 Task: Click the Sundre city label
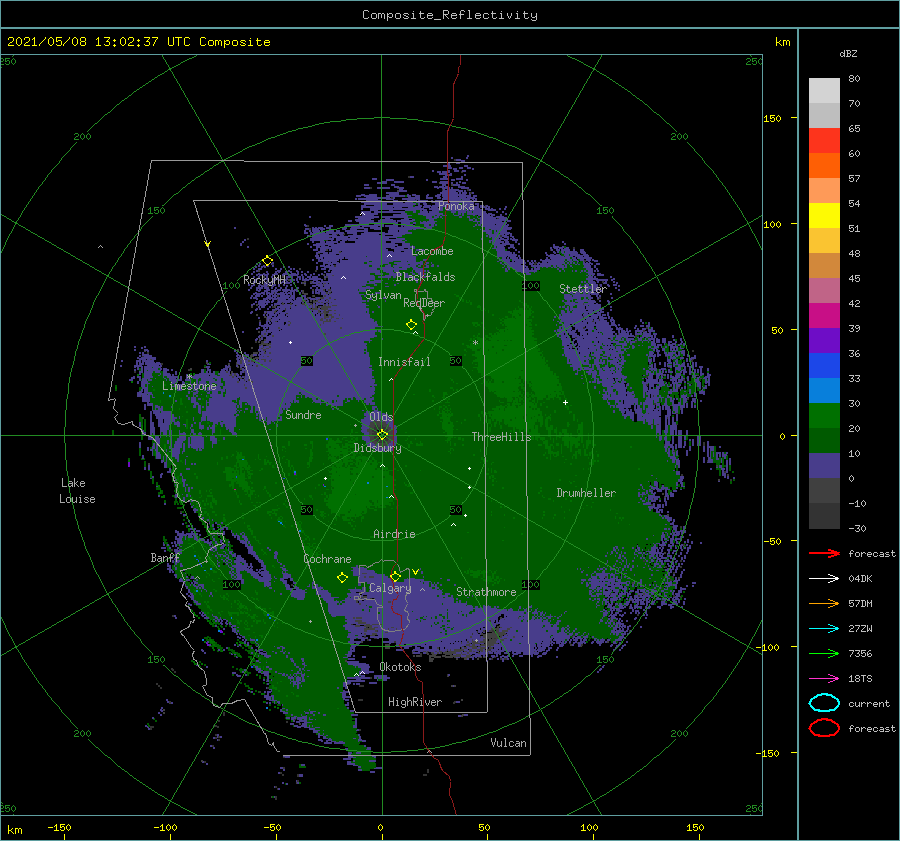point(303,415)
